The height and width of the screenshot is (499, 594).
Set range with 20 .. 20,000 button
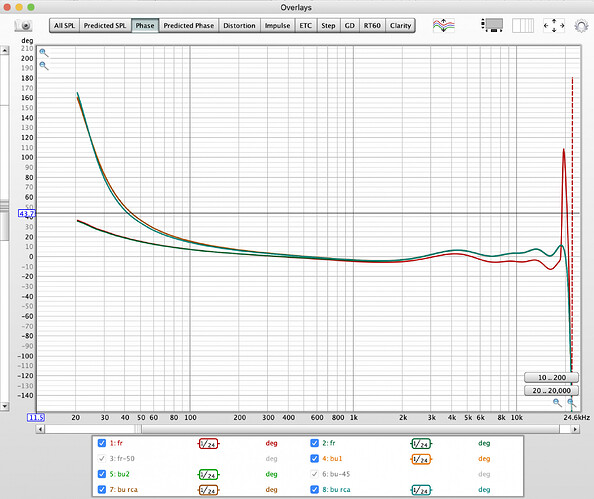[x=551, y=391]
